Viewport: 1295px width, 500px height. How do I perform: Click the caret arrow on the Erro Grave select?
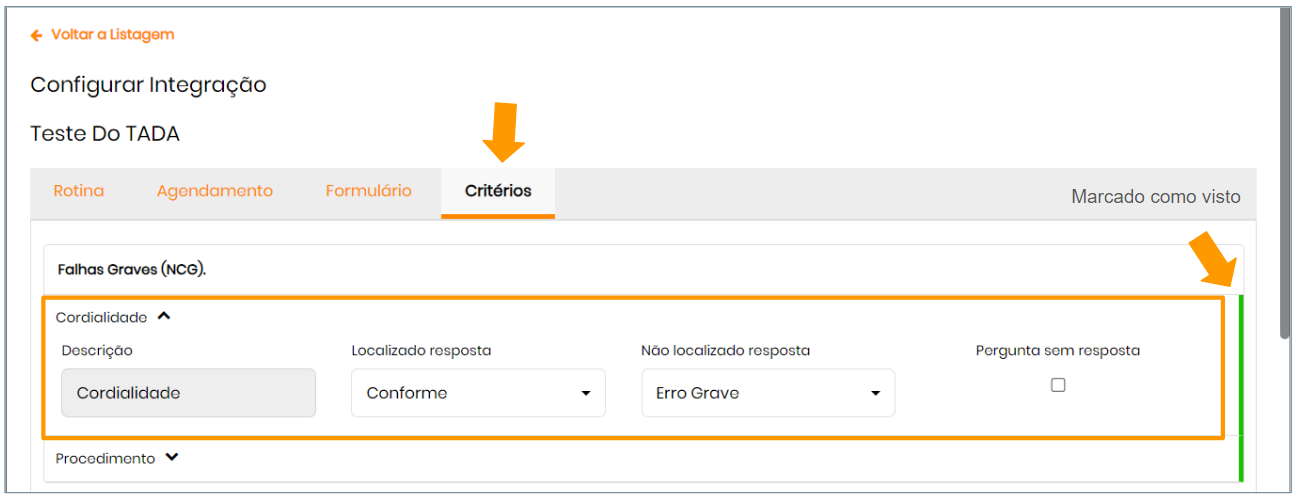(x=876, y=394)
